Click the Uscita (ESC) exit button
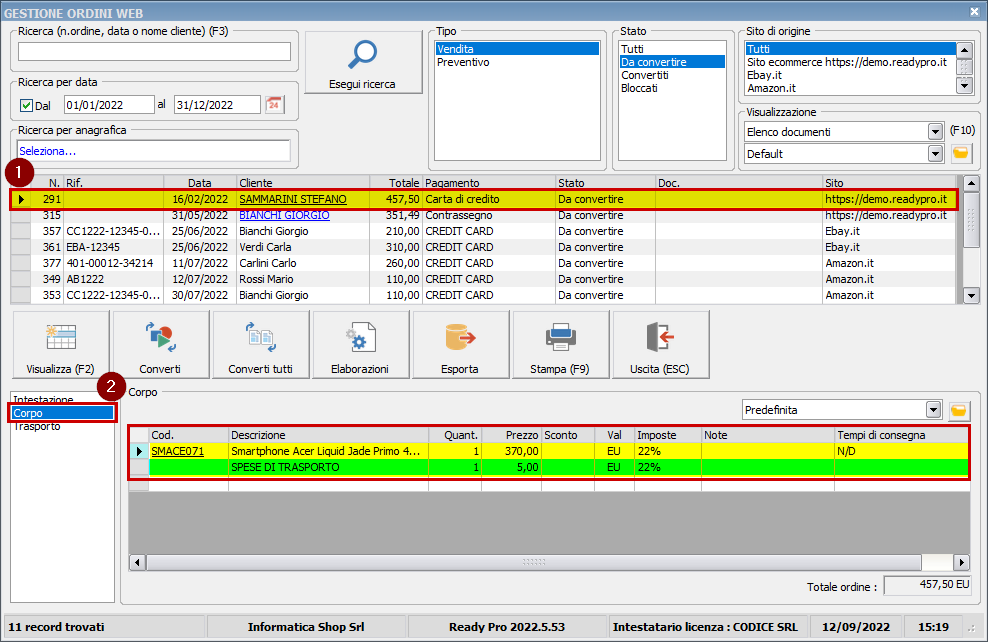The width and height of the screenshot is (988, 642). [x=660, y=345]
